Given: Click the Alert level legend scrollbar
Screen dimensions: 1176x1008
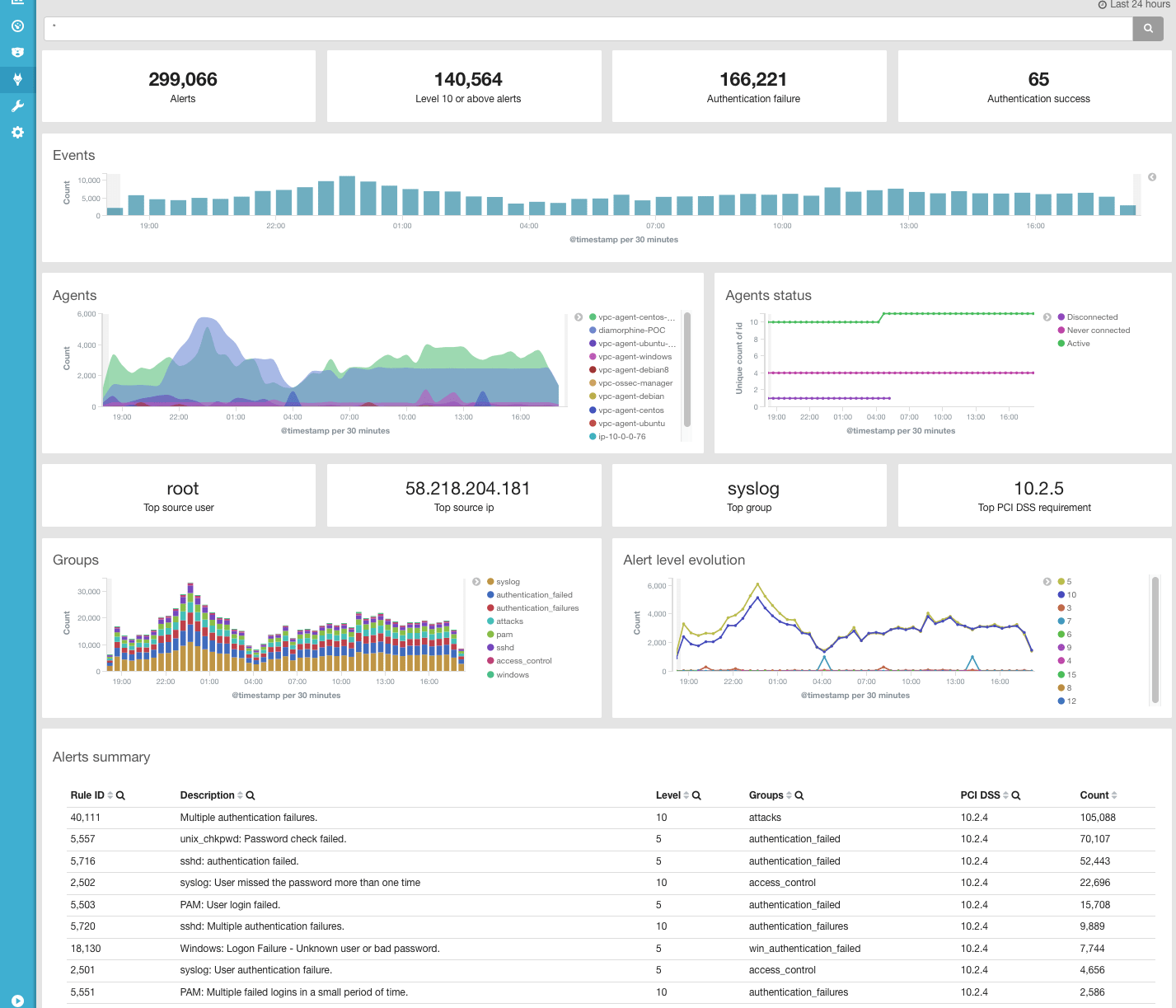Looking at the screenshot, I should pyautogui.click(x=1155, y=640).
